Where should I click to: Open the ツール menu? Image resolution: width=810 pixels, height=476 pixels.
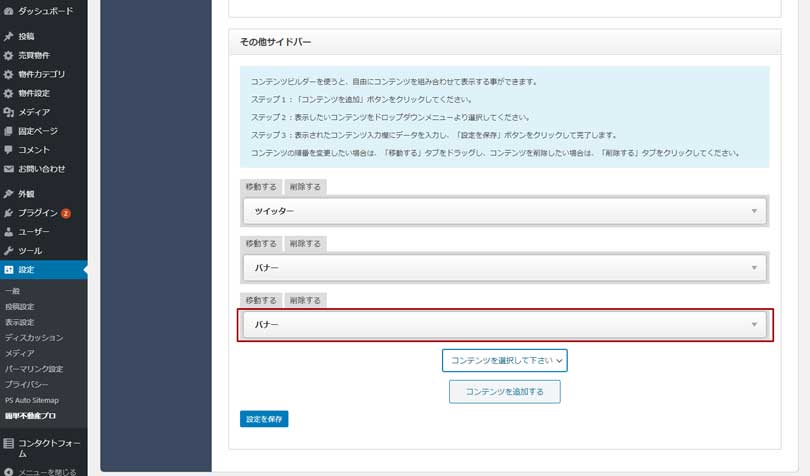[x=30, y=251]
